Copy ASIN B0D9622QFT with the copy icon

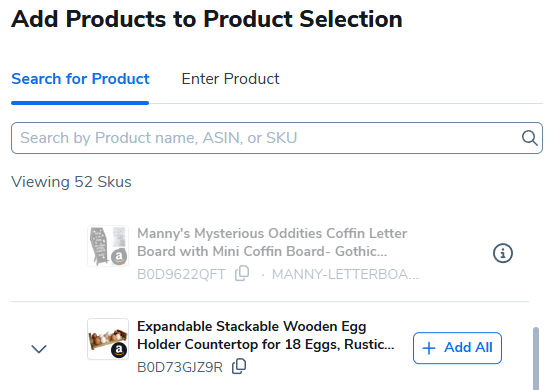(x=242, y=274)
